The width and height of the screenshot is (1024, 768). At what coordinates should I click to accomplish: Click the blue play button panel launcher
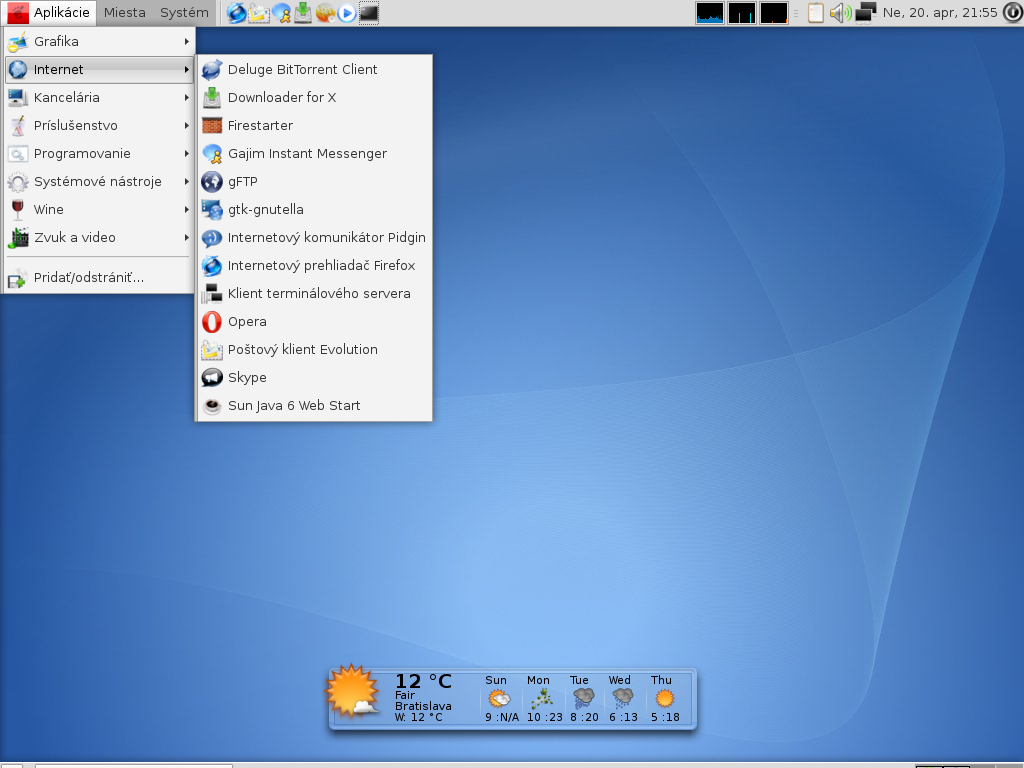pos(347,13)
